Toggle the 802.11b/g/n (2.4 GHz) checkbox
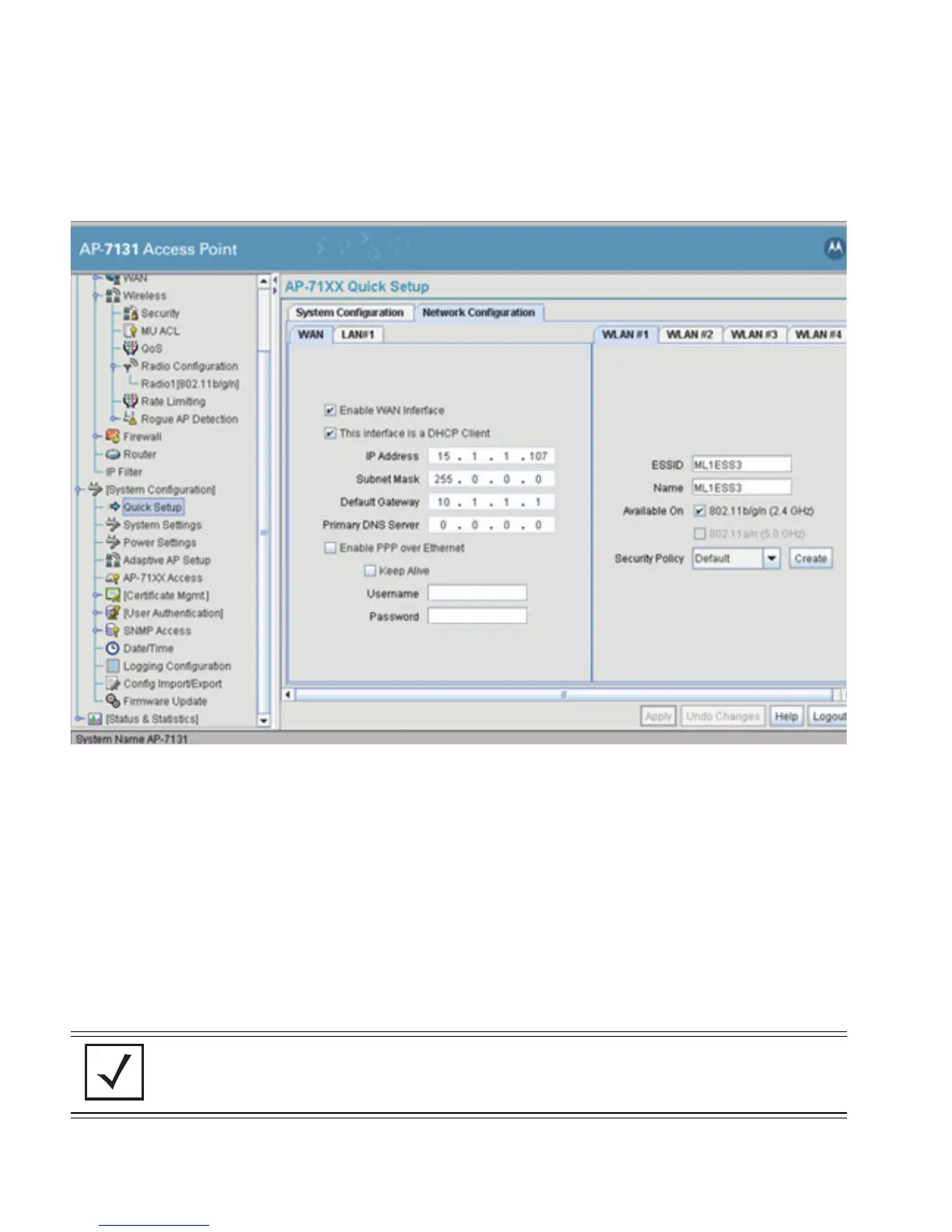952x1232 pixels. 699,511
